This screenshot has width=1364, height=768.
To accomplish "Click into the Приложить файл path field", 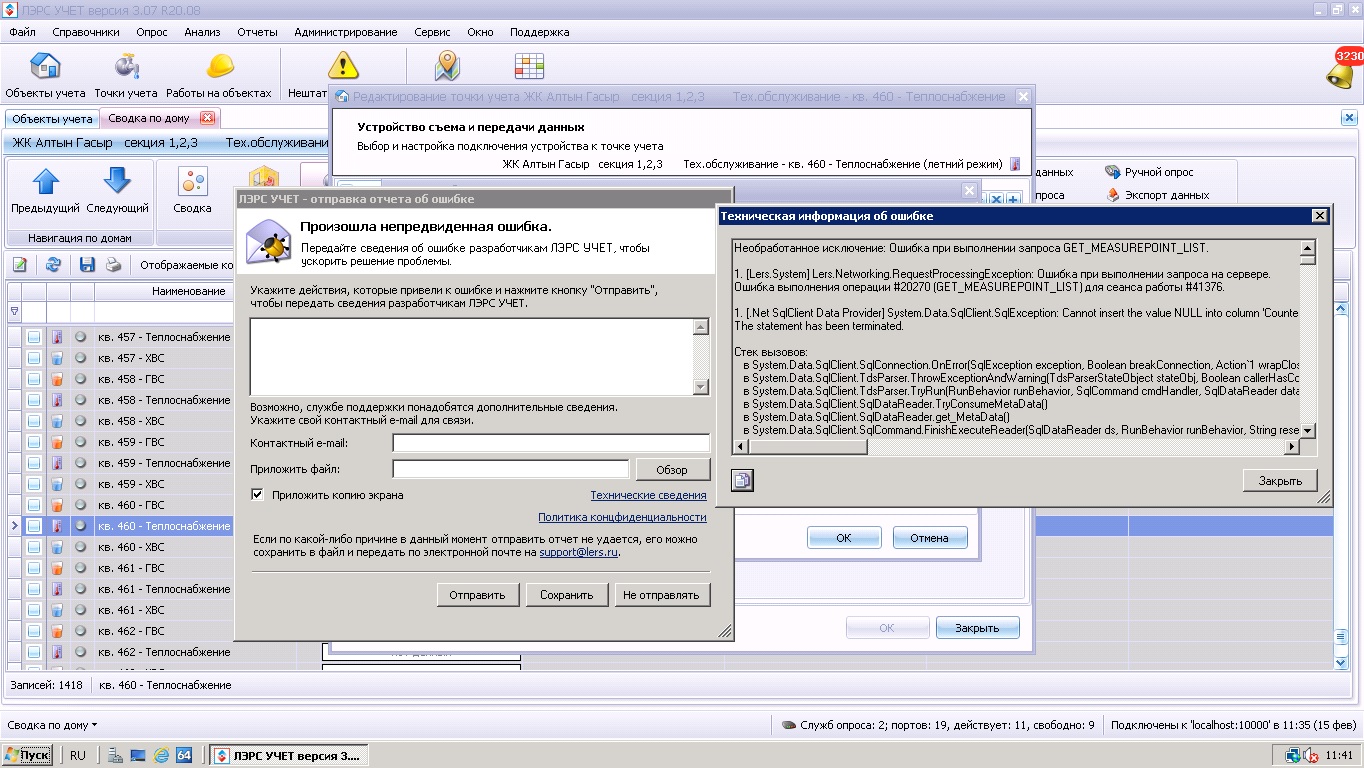I will point(511,469).
